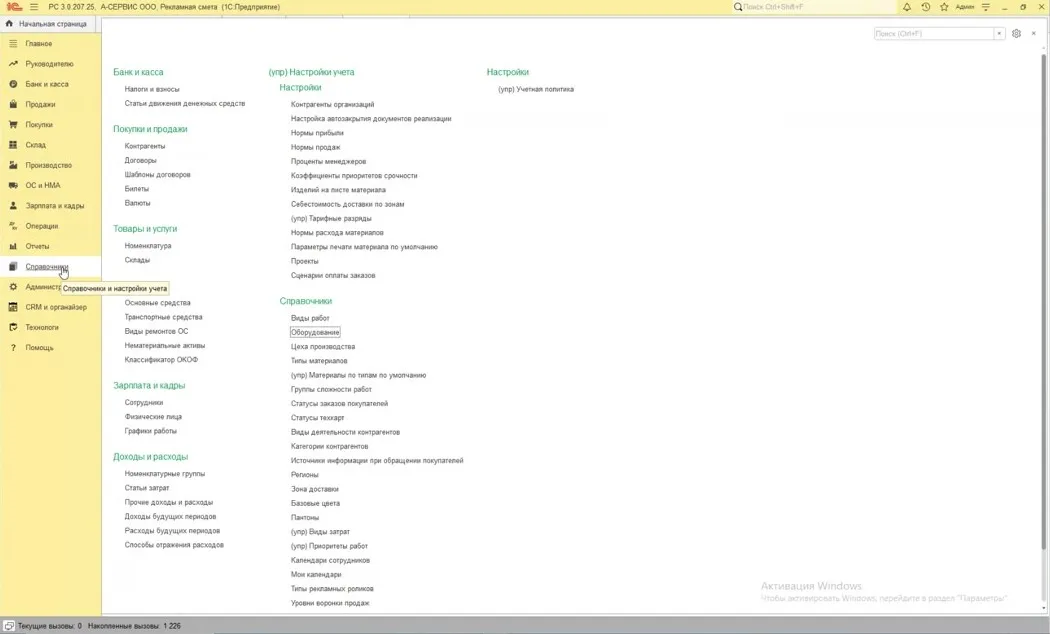Viewport: 1050px width, 634px height.
Task: Open the Операции sidebar icon
Action: (13, 226)
